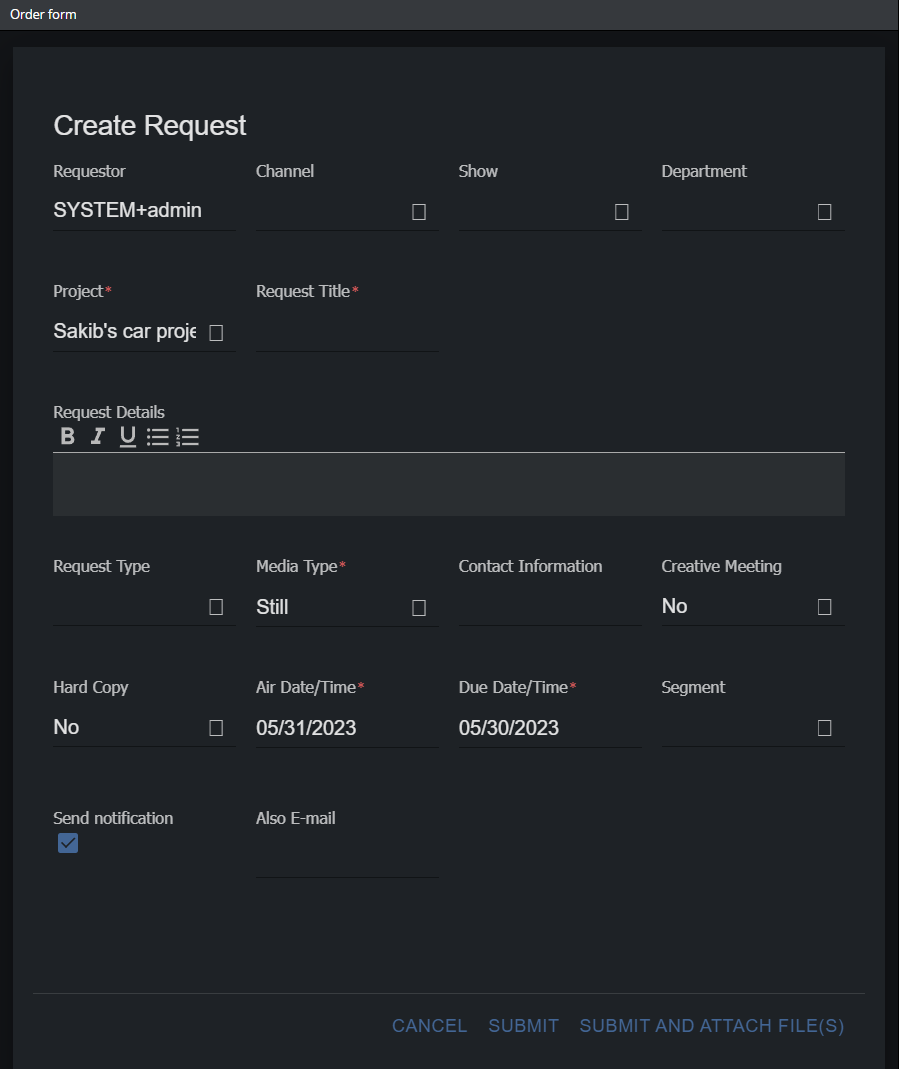Expand the Department dropdown
Image resolution: width=899 pixels, height=1069 pixels.
pyautogui.click(x=824, y=212)
